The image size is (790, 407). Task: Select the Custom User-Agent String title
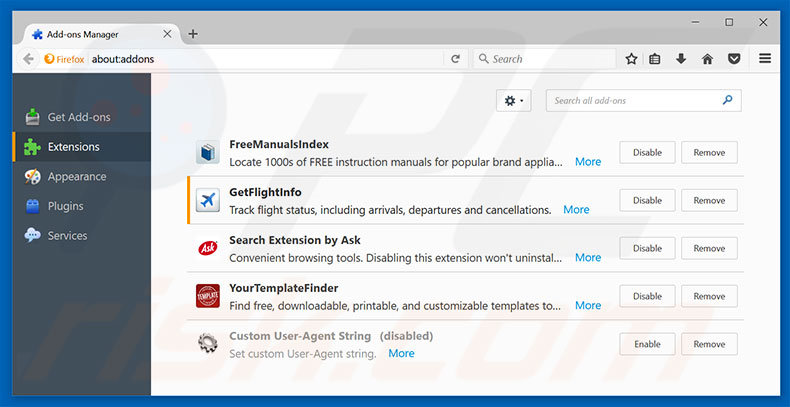300,335
